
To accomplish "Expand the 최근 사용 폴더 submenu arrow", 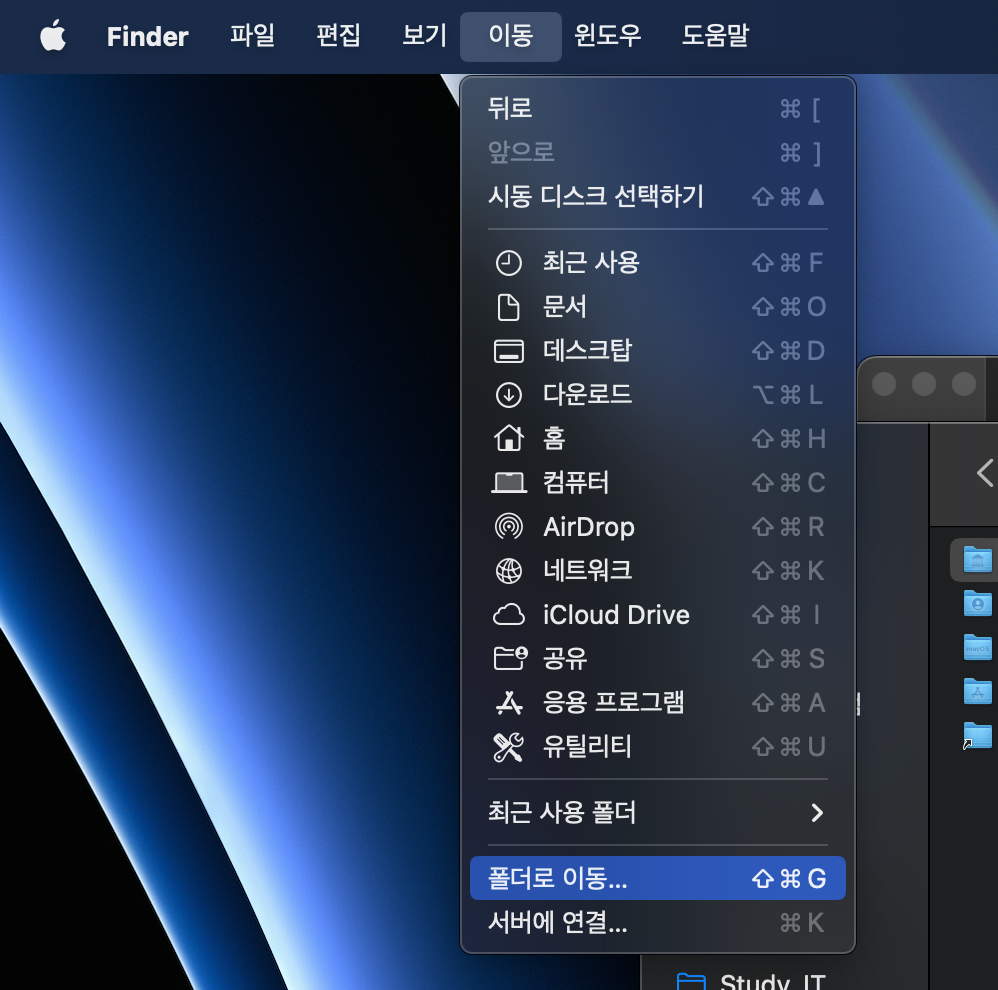I will [817, 812].
